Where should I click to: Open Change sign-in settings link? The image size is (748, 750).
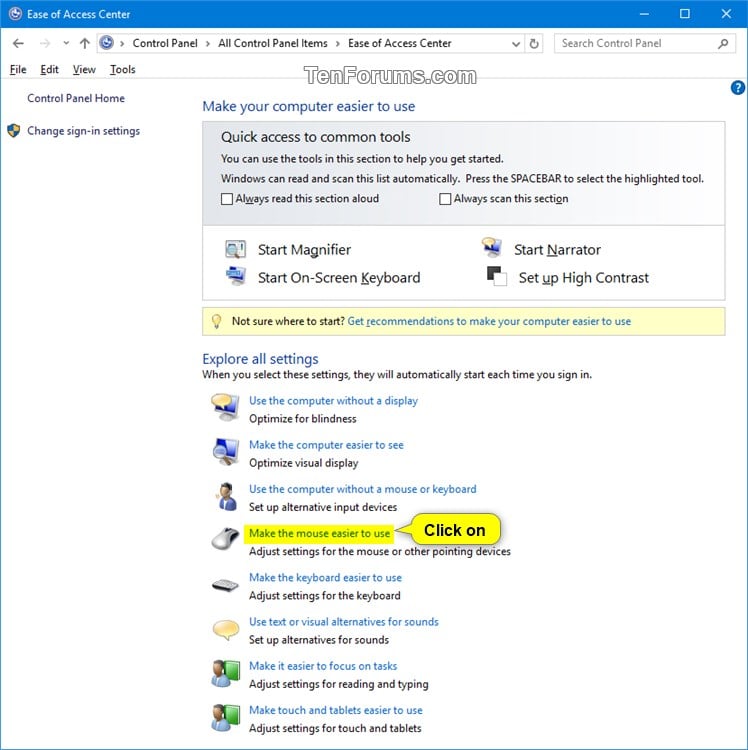point(83,131)
